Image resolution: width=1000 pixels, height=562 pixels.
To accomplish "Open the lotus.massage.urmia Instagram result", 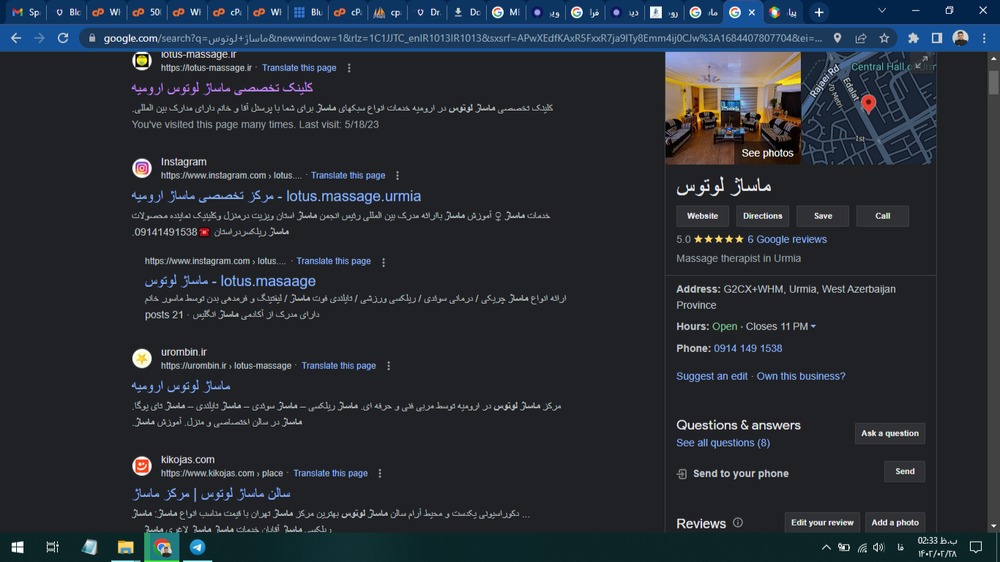I will [x=276, y=196].
